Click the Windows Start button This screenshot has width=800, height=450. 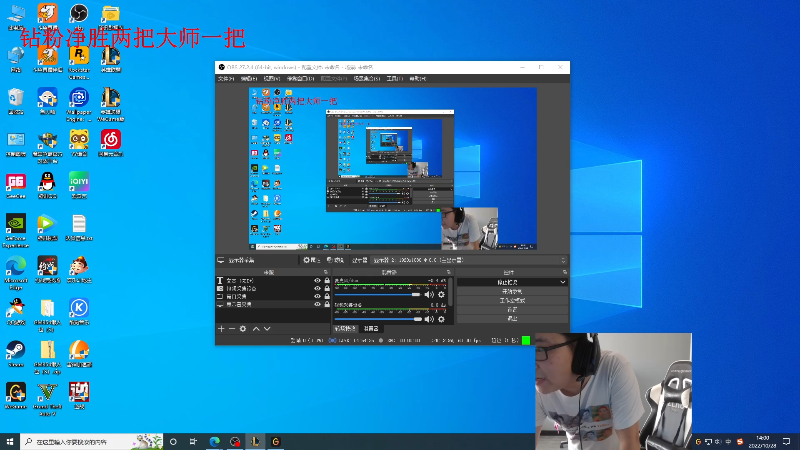tap(10, 441)
